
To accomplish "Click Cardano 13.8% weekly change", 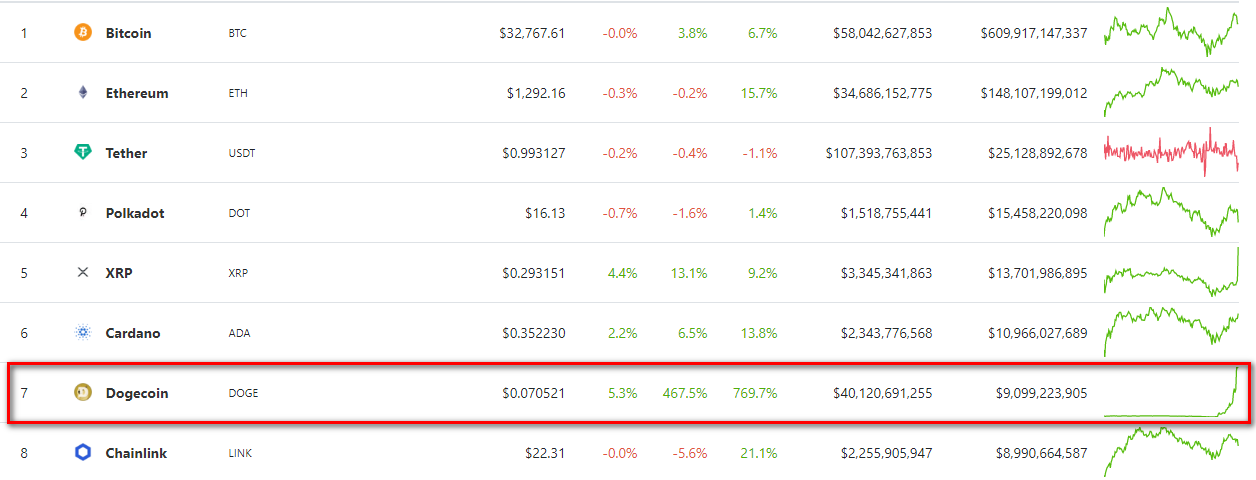I will [759, 333].
